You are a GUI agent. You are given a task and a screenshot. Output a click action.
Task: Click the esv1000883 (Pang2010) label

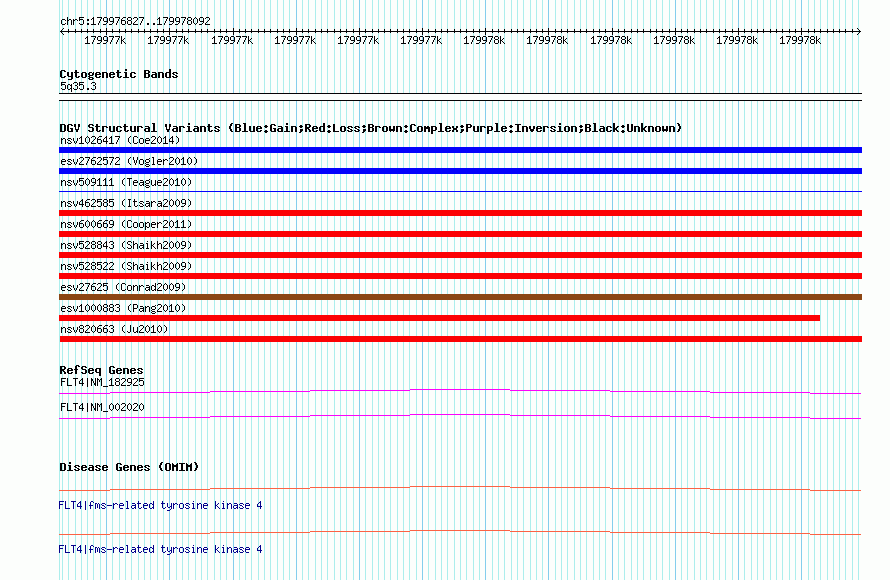(123, 308)
